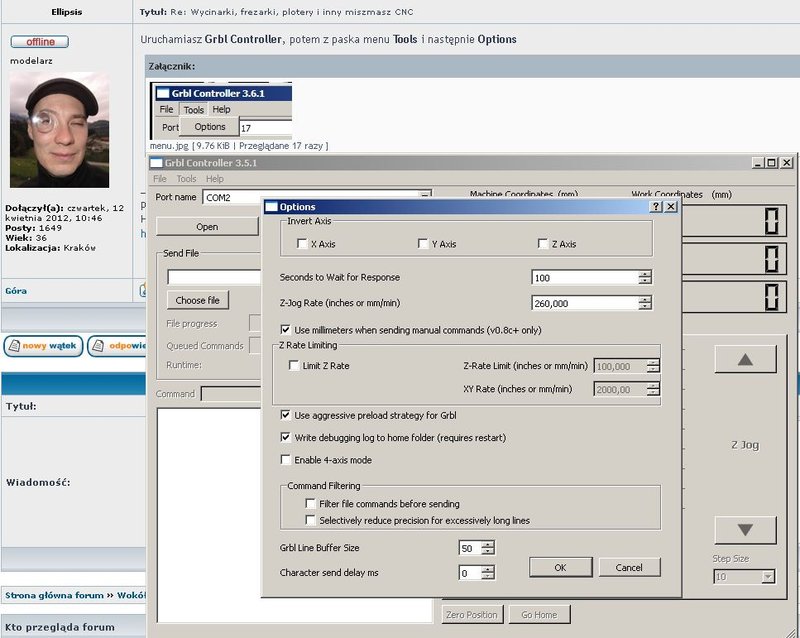
Task: Uncheck 'Use millimeters when sending manual commands'
Action: [x=286, y=330]
